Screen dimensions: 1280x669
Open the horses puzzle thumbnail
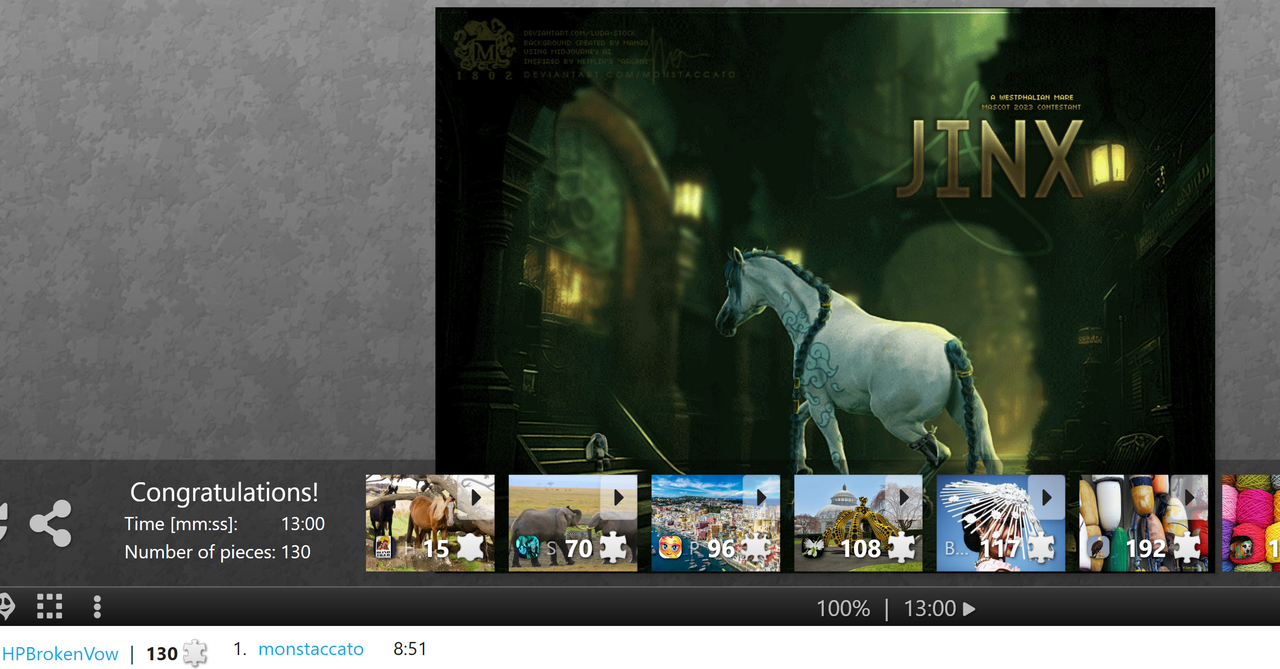tap(430, 523)
